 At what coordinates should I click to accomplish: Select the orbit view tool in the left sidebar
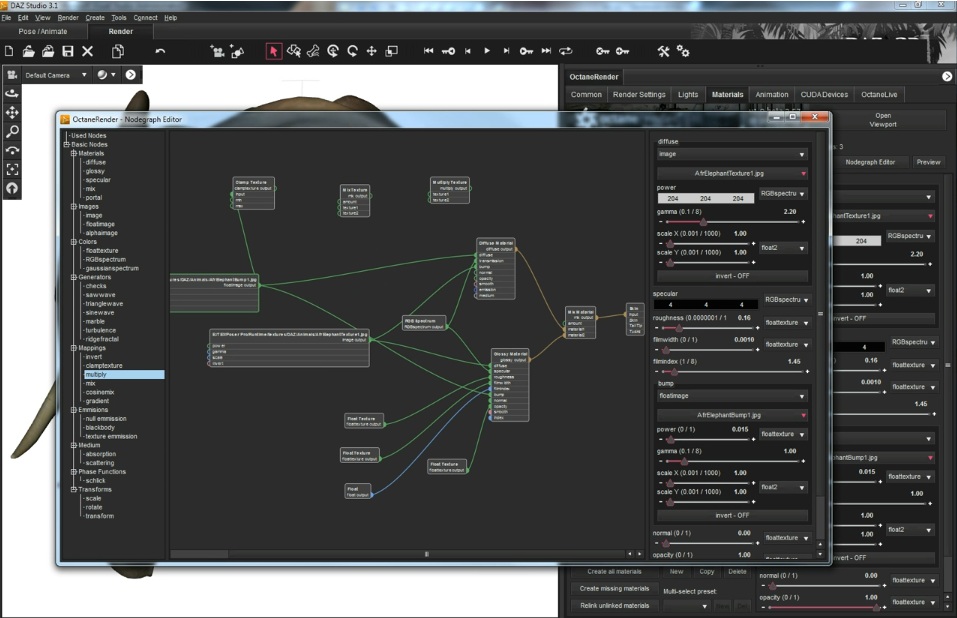[12, 93]
